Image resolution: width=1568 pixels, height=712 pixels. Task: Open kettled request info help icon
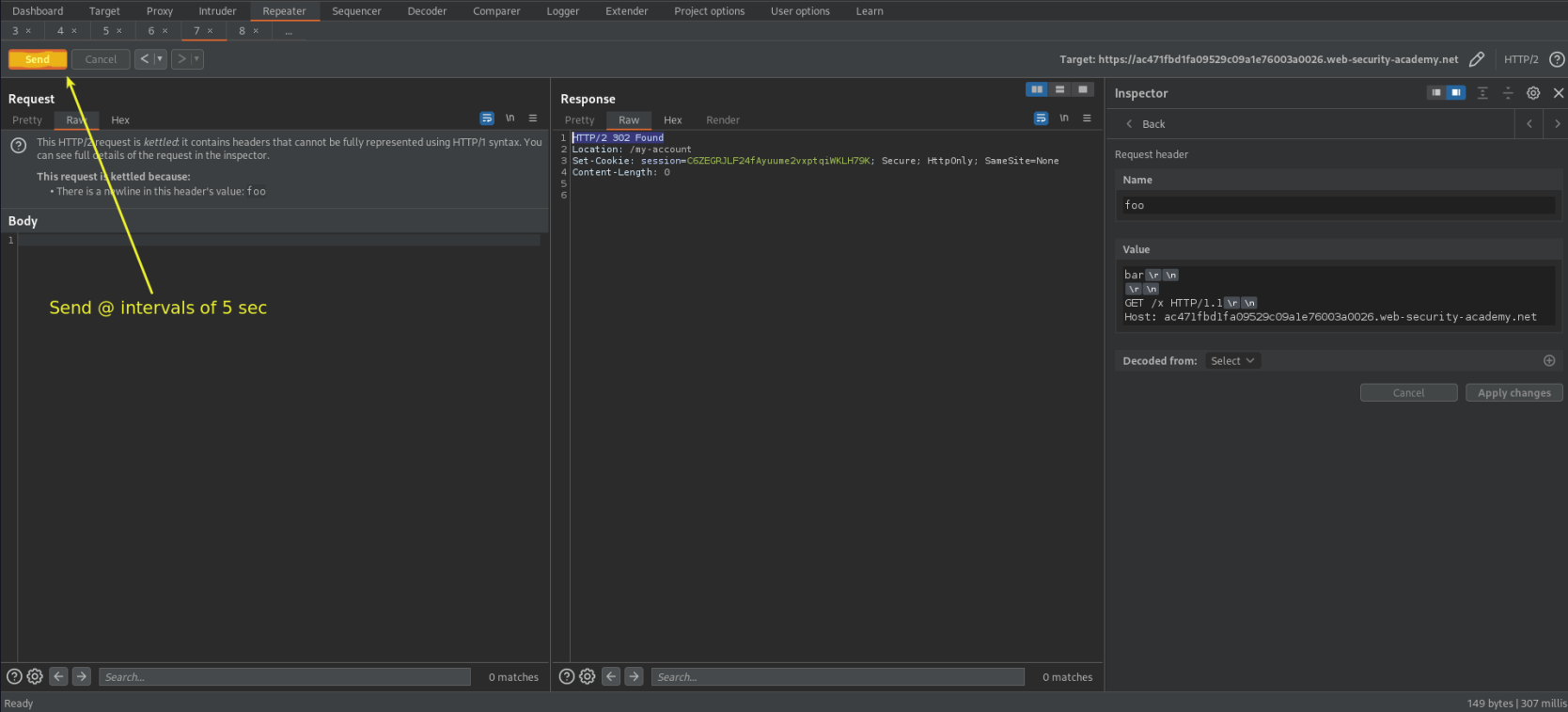click(18, 146)
